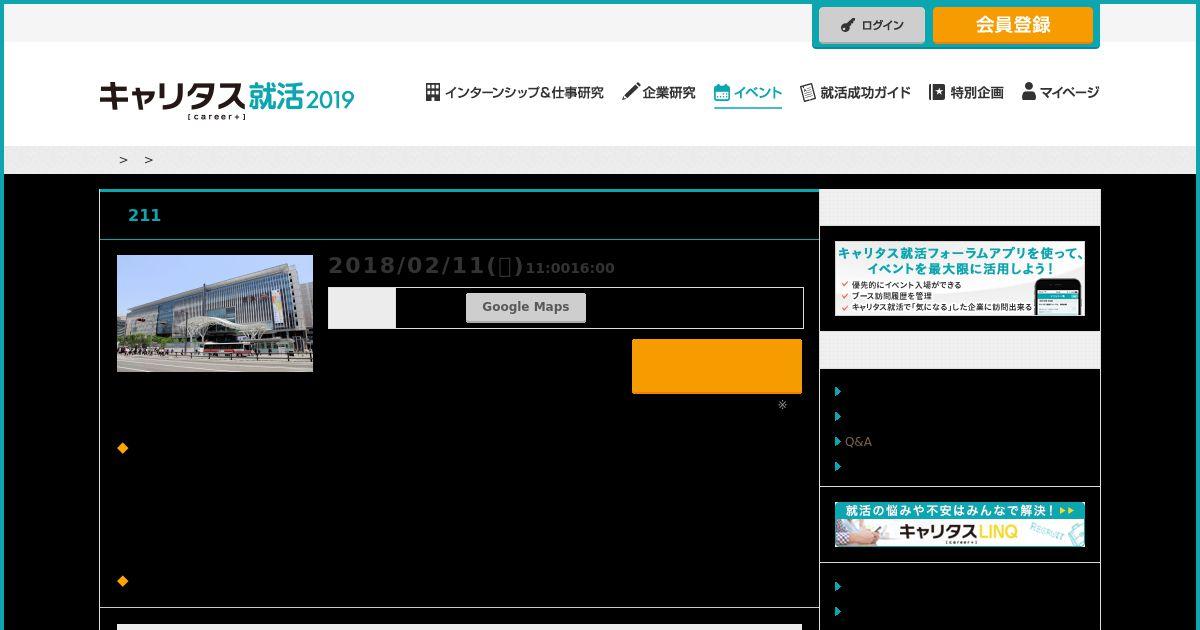Select the イベント menu item
This screenshot has width=1200, height=630.
pos(748,93)
